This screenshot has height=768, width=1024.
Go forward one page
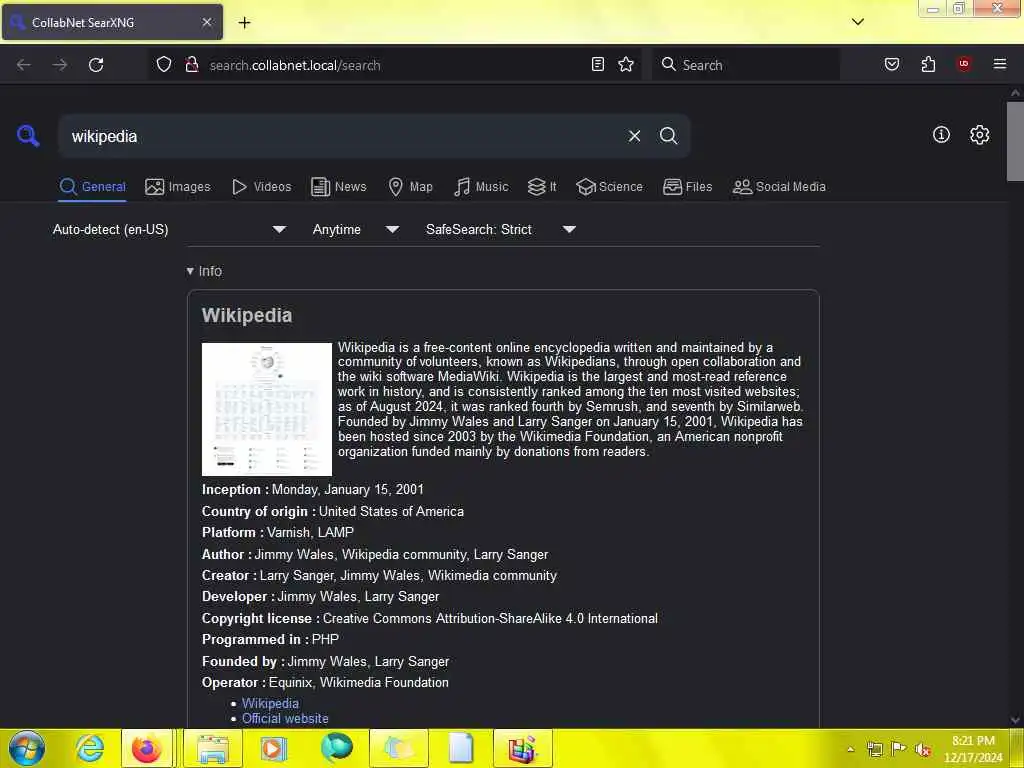[60, 65]
